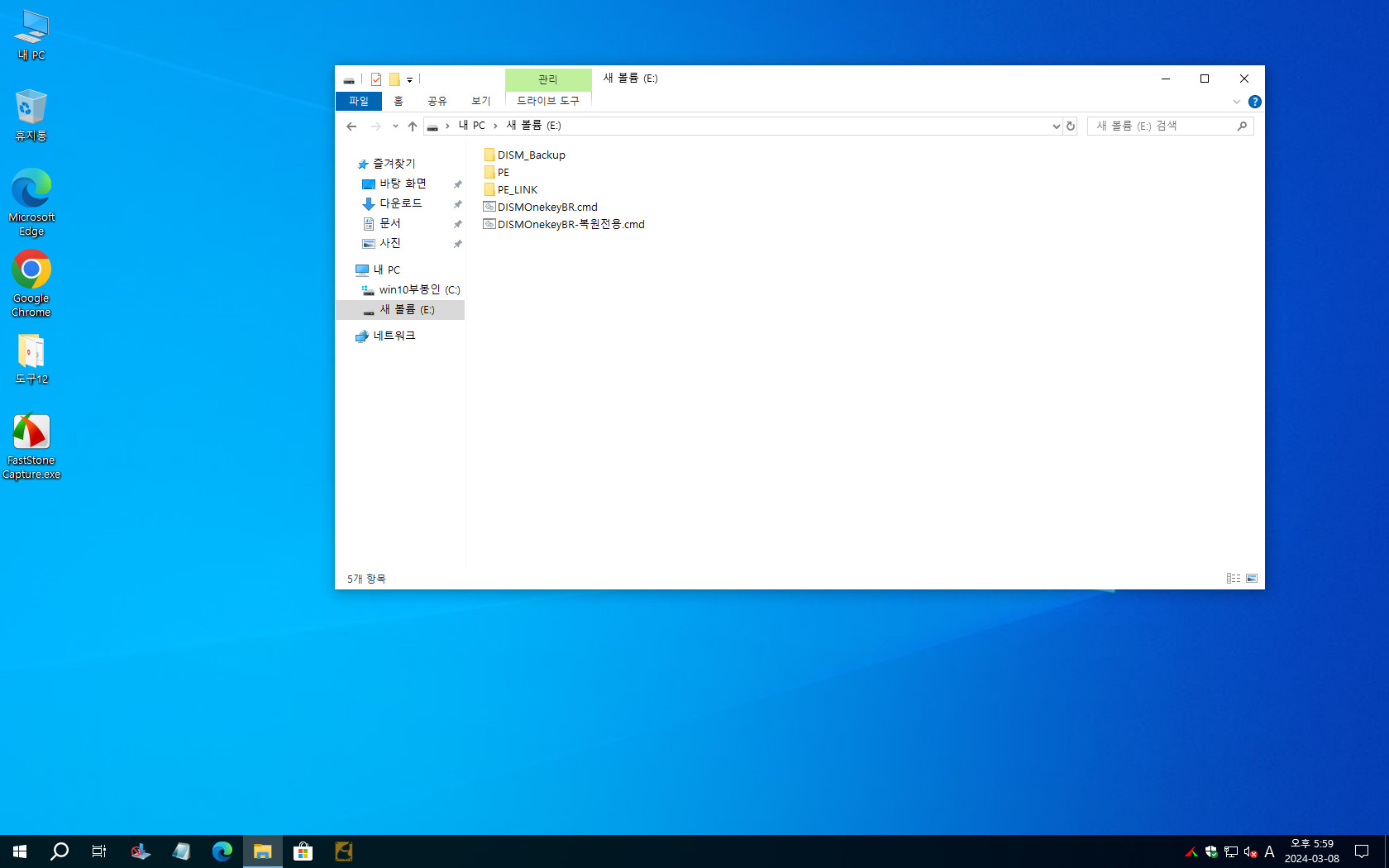Click File Explorer taskbar button
Image resolution: width=1389 pixels, height=868 pixels.
[263, 851]
